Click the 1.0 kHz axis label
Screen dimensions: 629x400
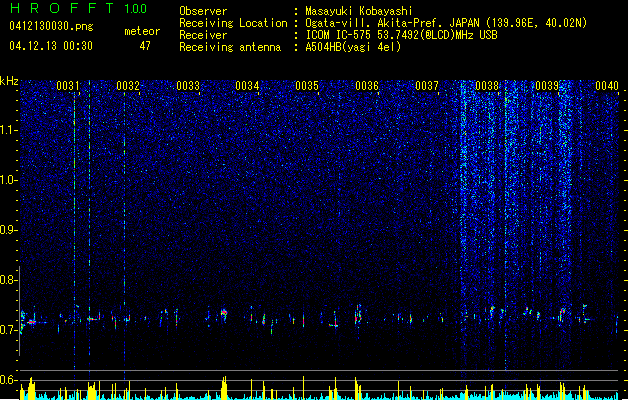coord(8,180)
